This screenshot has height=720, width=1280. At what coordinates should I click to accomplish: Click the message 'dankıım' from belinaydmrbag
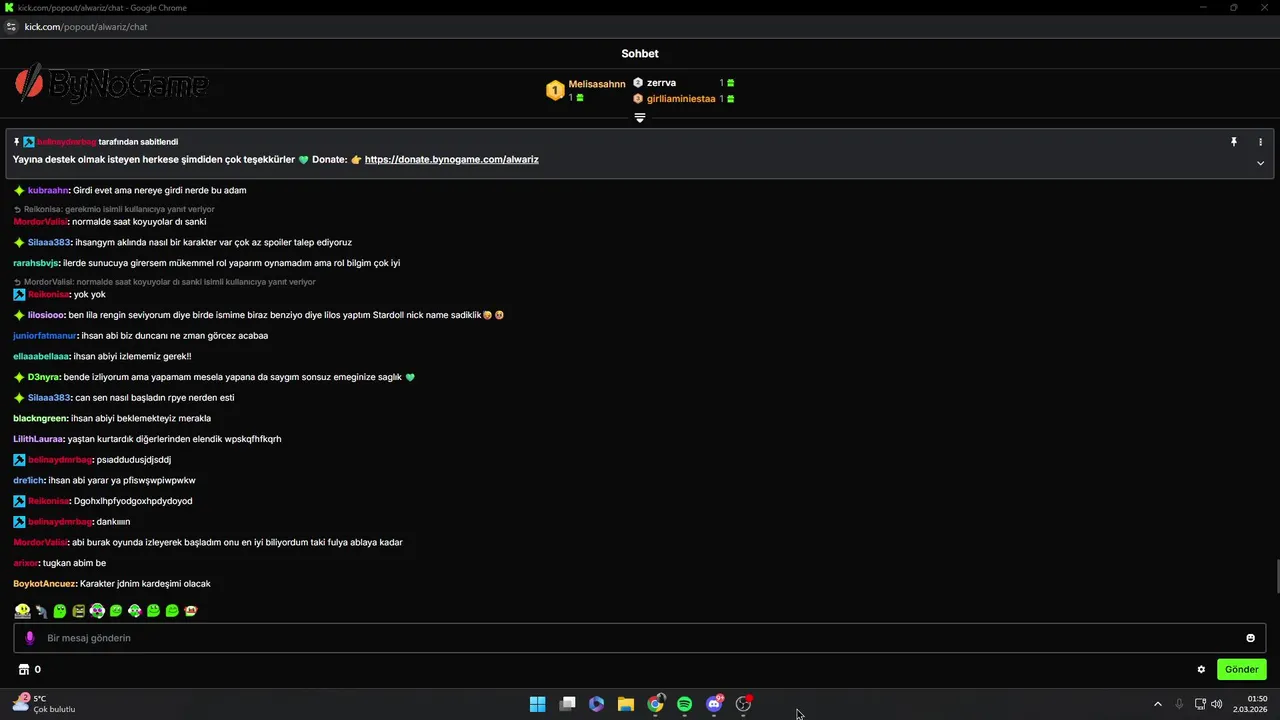click(x=113, y=522)
